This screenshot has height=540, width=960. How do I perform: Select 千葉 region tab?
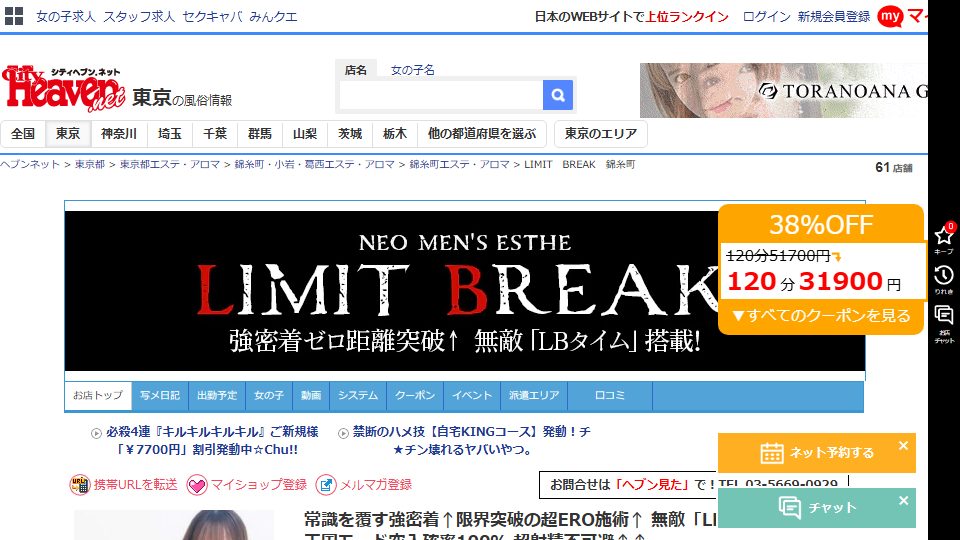(x=215, y=133)
